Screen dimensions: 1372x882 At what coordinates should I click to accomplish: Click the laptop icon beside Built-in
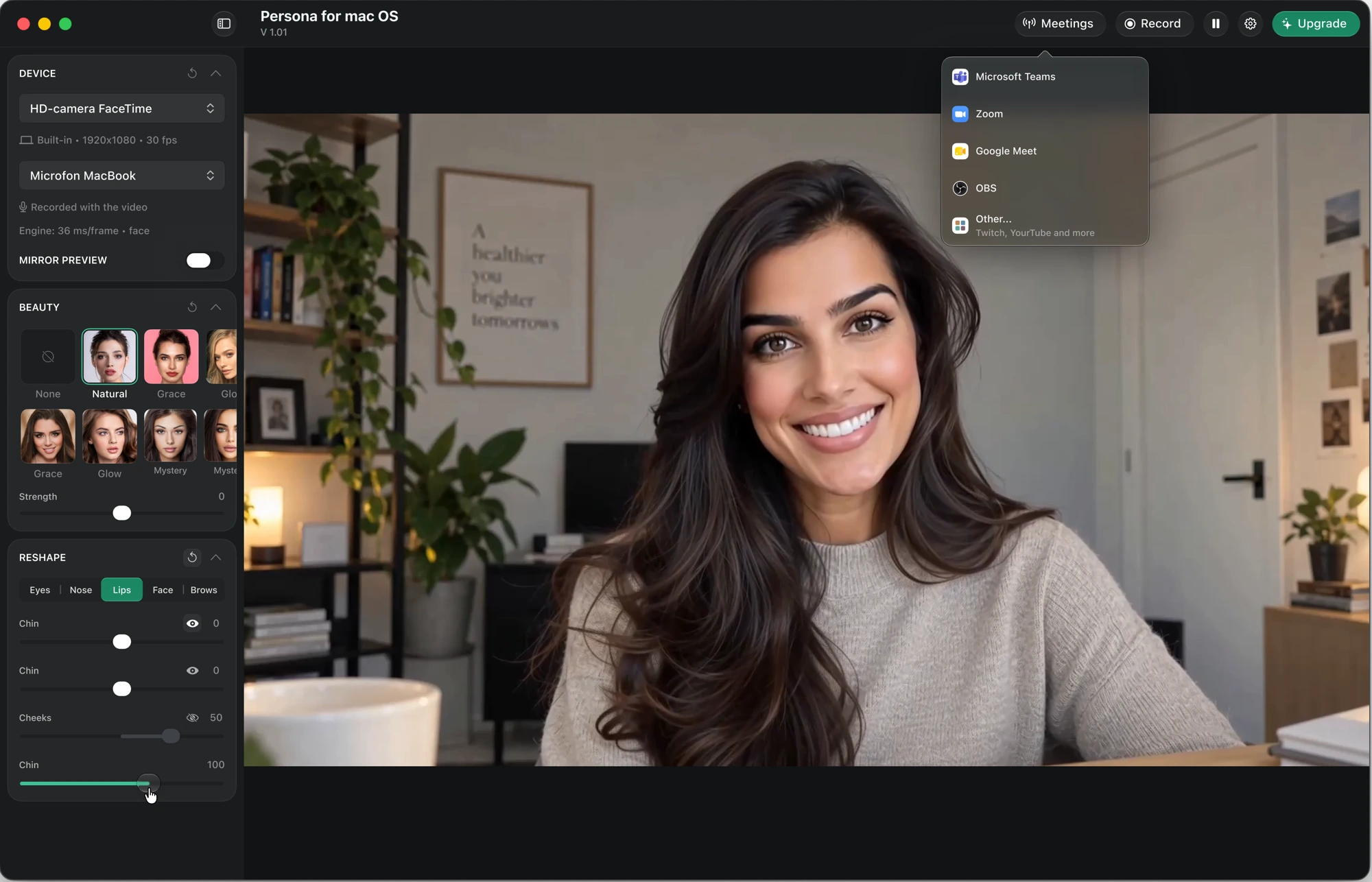(26, 140)
